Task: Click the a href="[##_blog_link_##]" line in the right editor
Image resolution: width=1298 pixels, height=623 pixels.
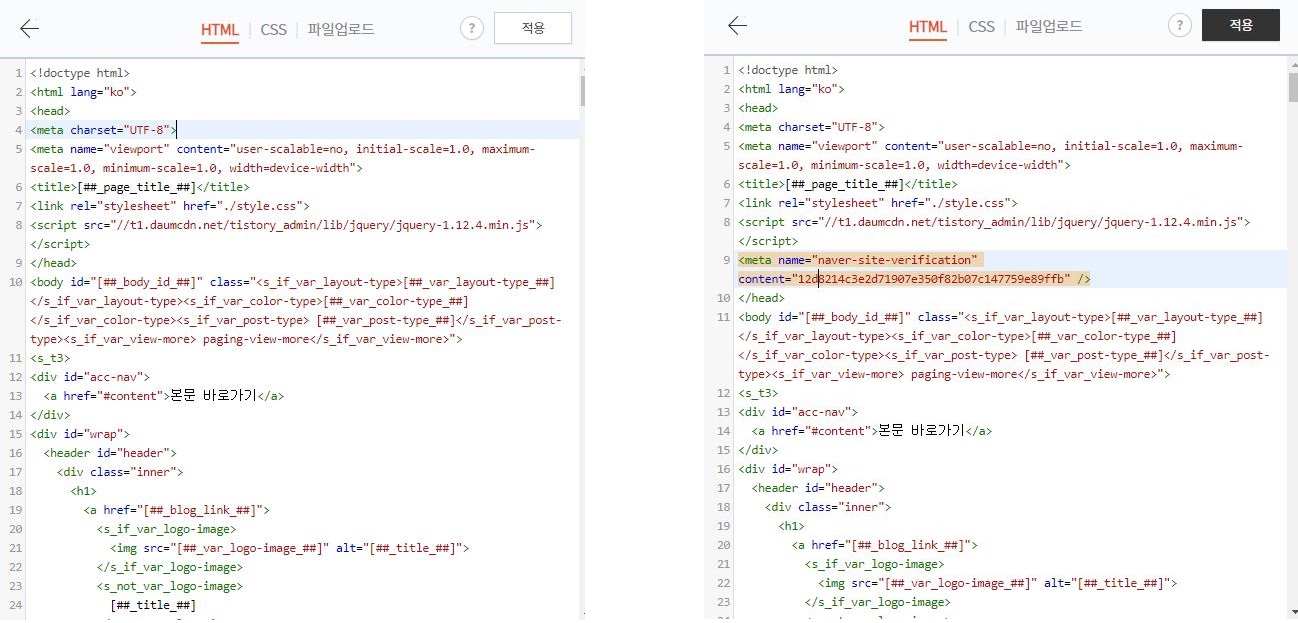Action: coord(885,545)
